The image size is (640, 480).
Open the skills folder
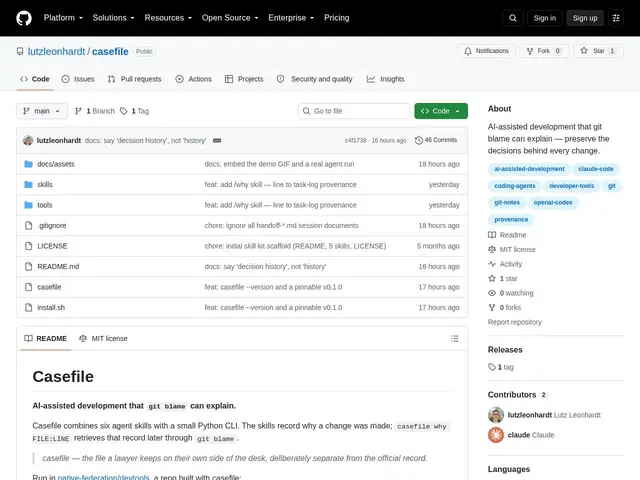coord(45,184)
